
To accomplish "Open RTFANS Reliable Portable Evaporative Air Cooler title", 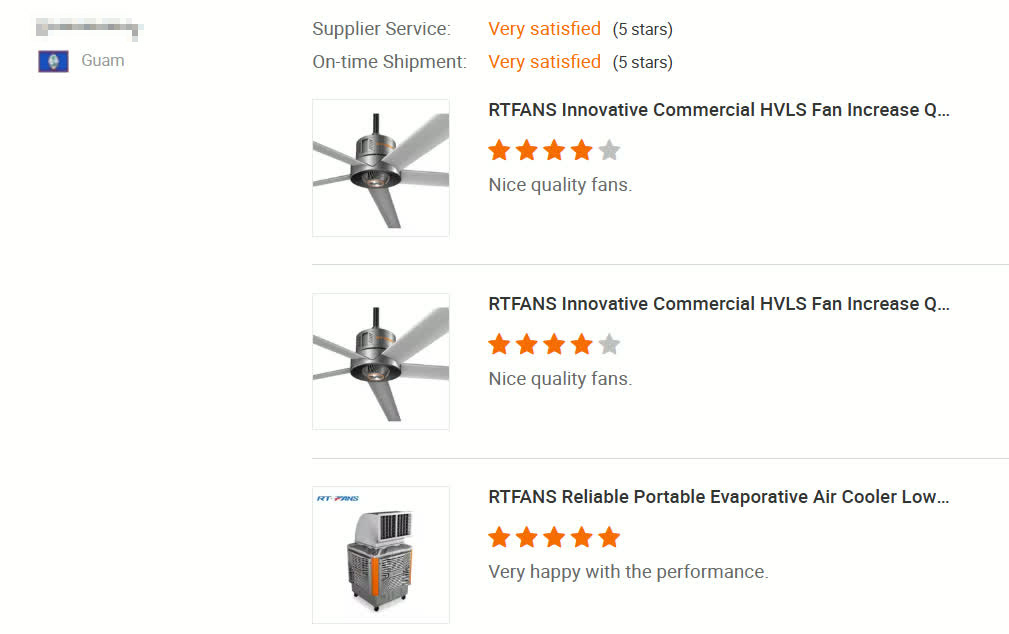I will tap(718, 497).
